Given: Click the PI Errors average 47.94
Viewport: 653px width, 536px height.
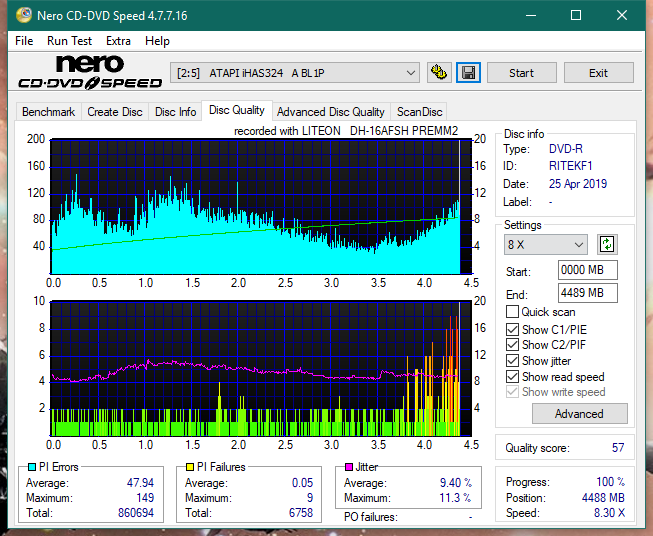Looking at the screenshot, I should click(140, 482).
